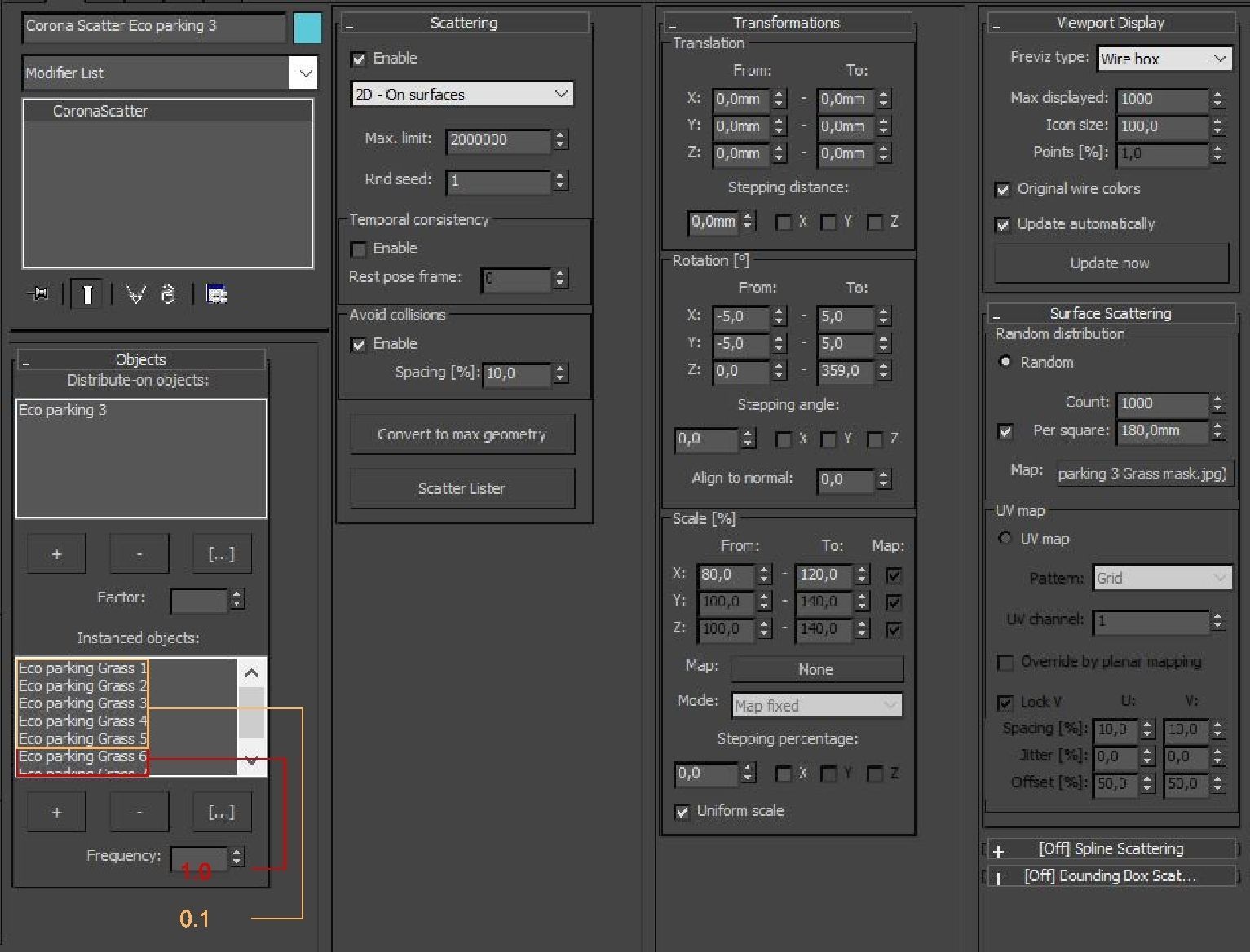Click the Scale Map None button
This screenshot has width=1250, height=952.
click(817, 670)
